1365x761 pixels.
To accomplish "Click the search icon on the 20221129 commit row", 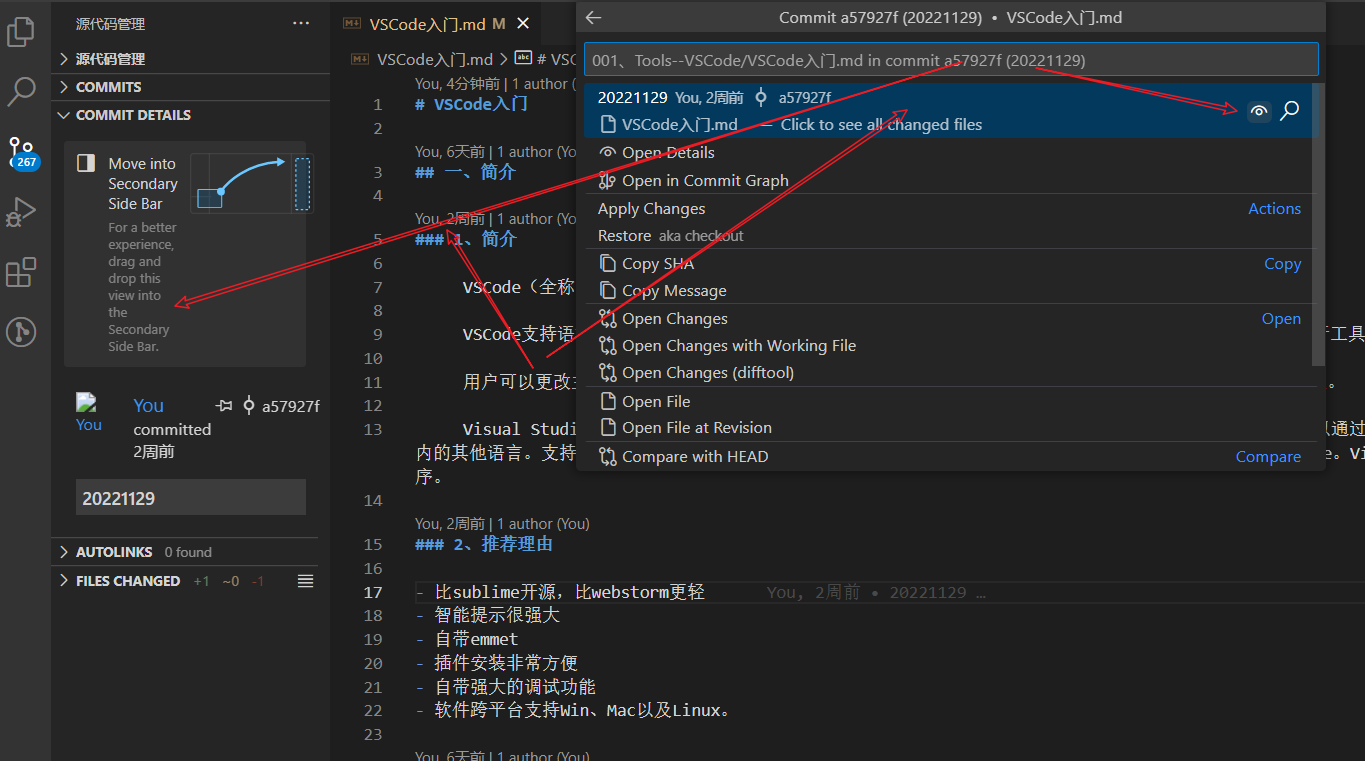I will [1290, 111].
